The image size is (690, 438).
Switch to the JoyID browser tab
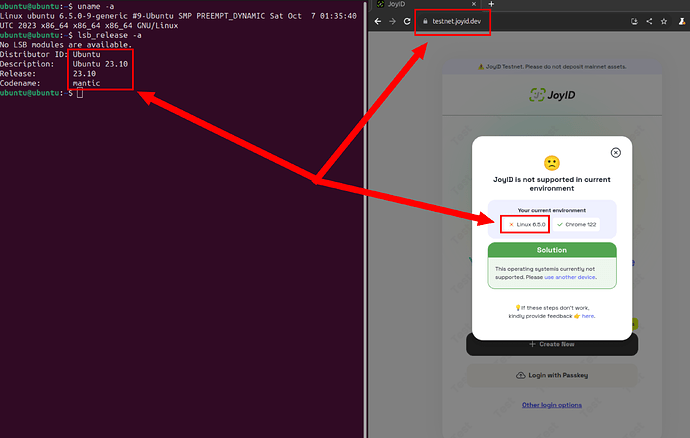[x=426, y=4]
